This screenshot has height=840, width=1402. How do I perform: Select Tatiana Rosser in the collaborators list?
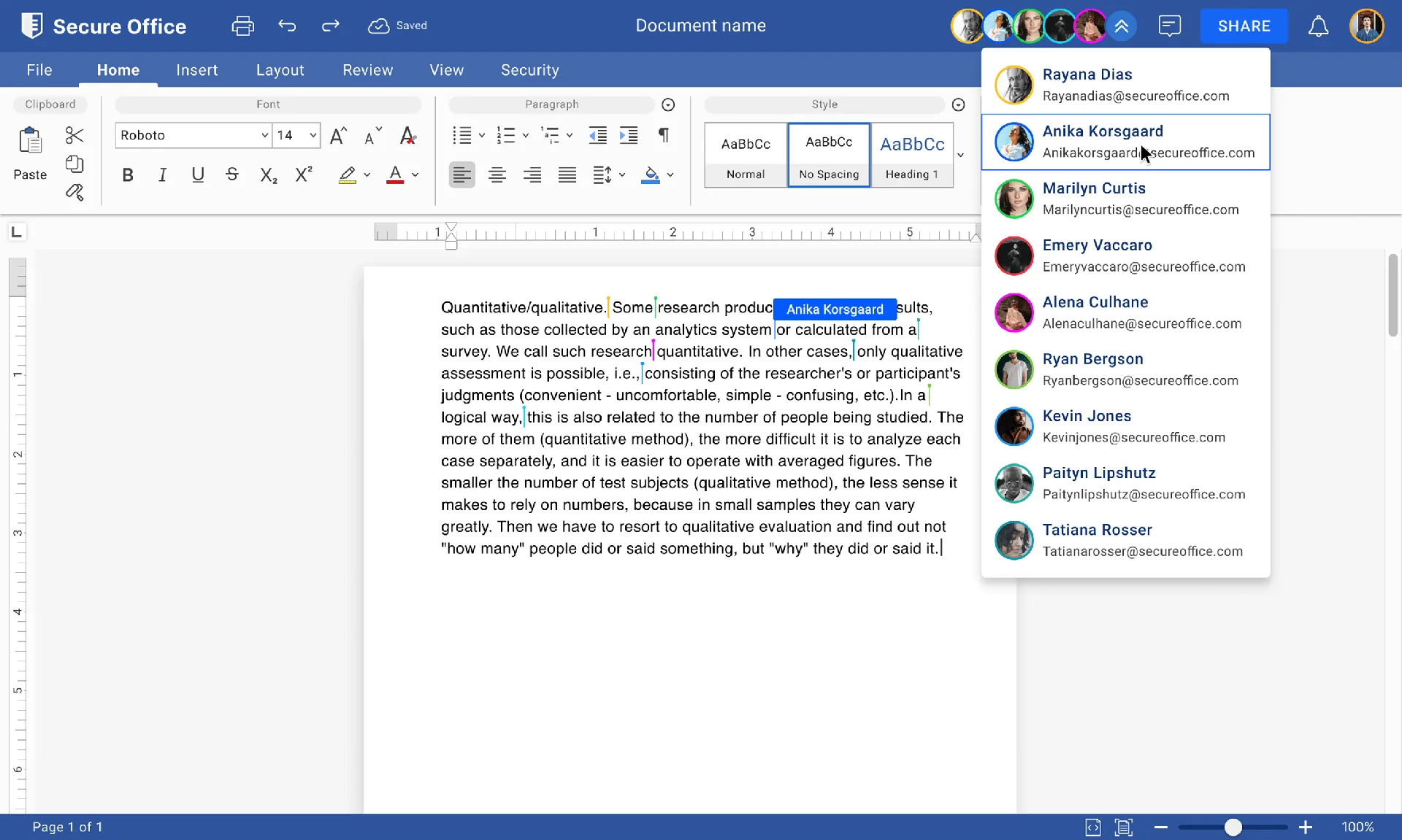coord(1126,540)
